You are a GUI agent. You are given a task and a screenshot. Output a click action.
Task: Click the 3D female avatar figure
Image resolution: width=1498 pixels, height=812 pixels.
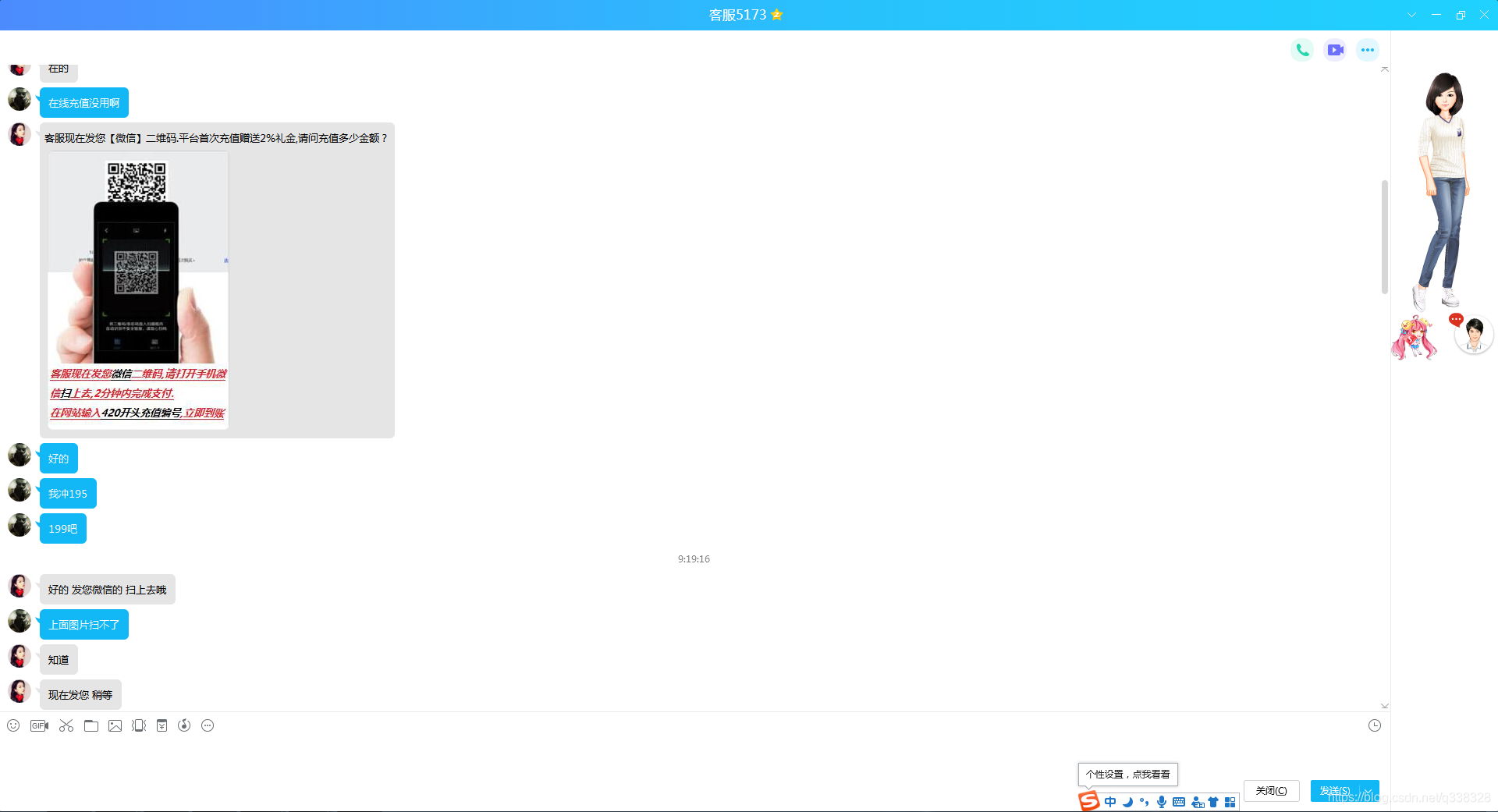pos(1444,191)
